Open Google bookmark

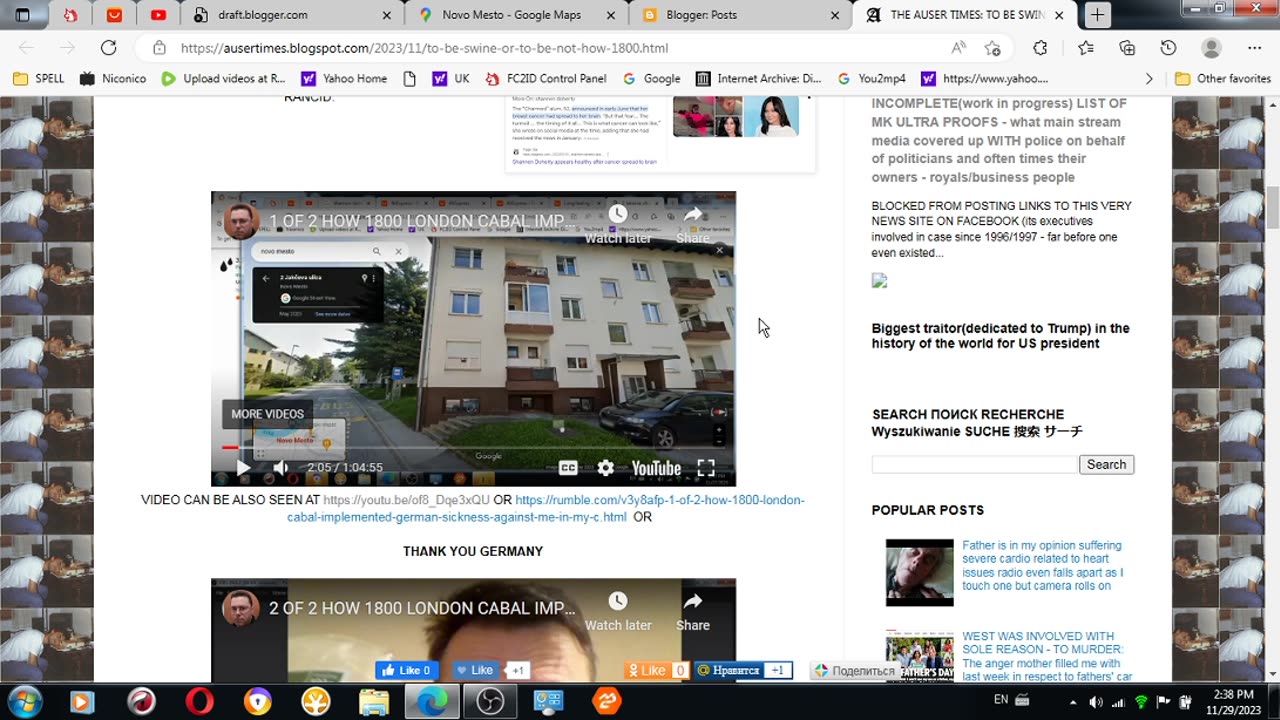(x=651, y=78)
